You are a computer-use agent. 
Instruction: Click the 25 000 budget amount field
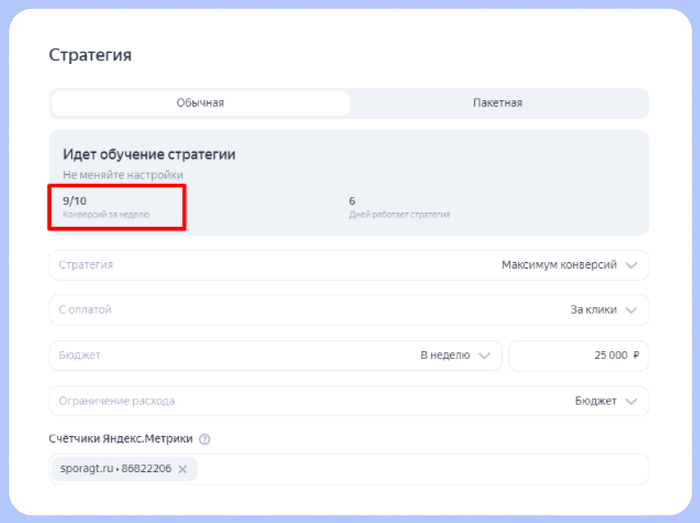pos(578,355)
